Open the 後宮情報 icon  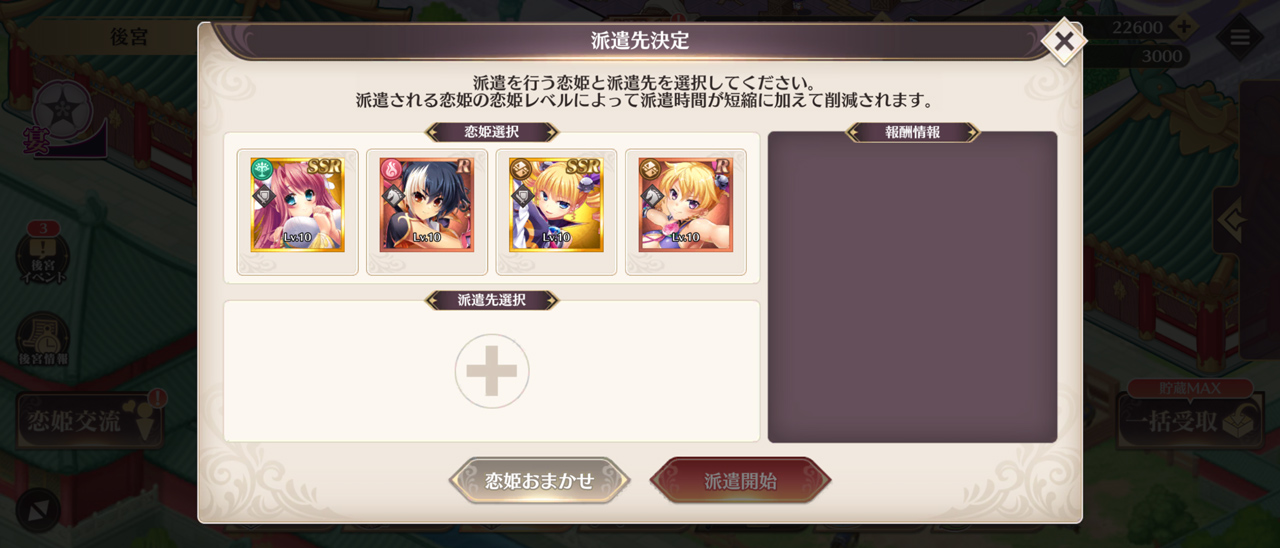43,339
